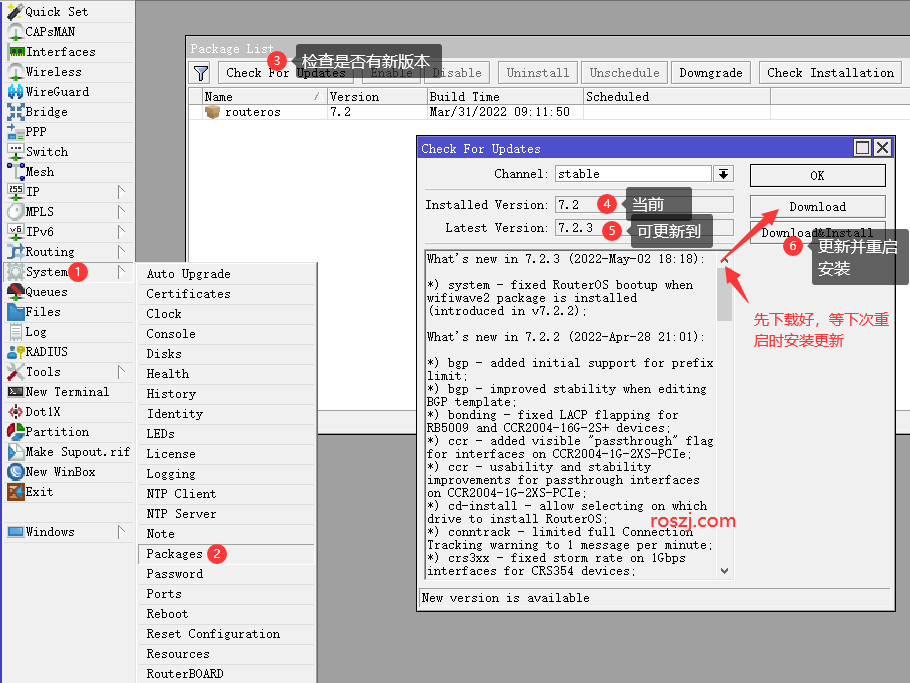The height and width of the screenshot is (683, 910).
Task: Click the Exit icon in sidebar
Action: click(15, 492)
